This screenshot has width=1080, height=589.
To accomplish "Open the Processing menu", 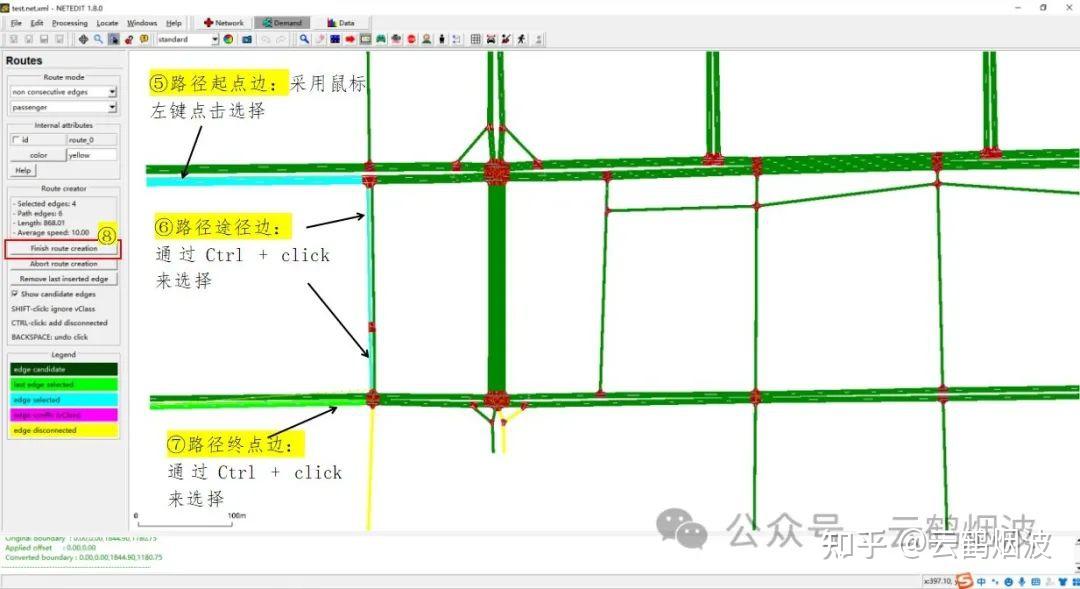I will coord(69,22).
